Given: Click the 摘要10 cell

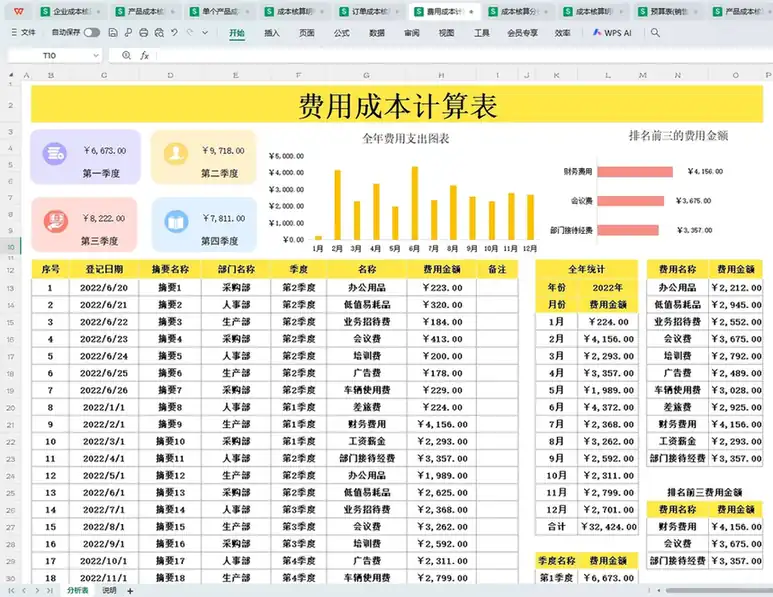Looking at the screenshot, I should pos(170,441).
